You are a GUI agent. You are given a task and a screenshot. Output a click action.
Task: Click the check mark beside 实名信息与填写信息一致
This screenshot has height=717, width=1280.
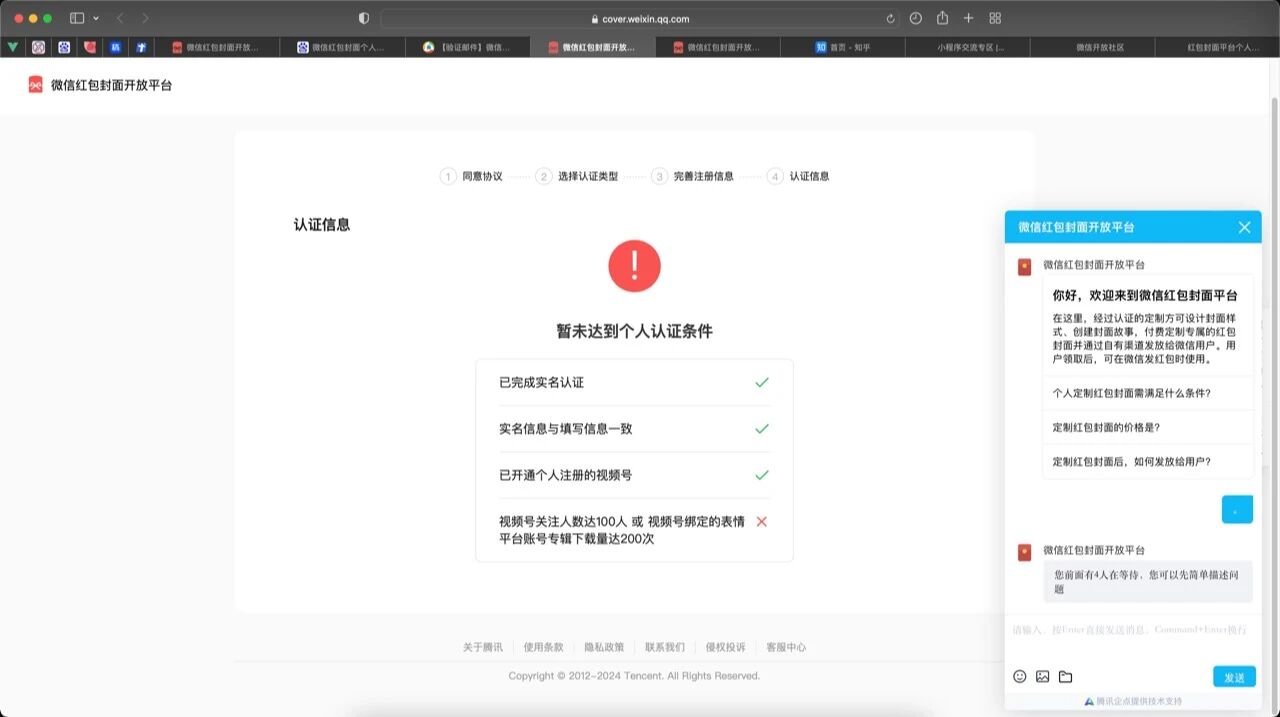pyautogui.click(x=762, y=428)
